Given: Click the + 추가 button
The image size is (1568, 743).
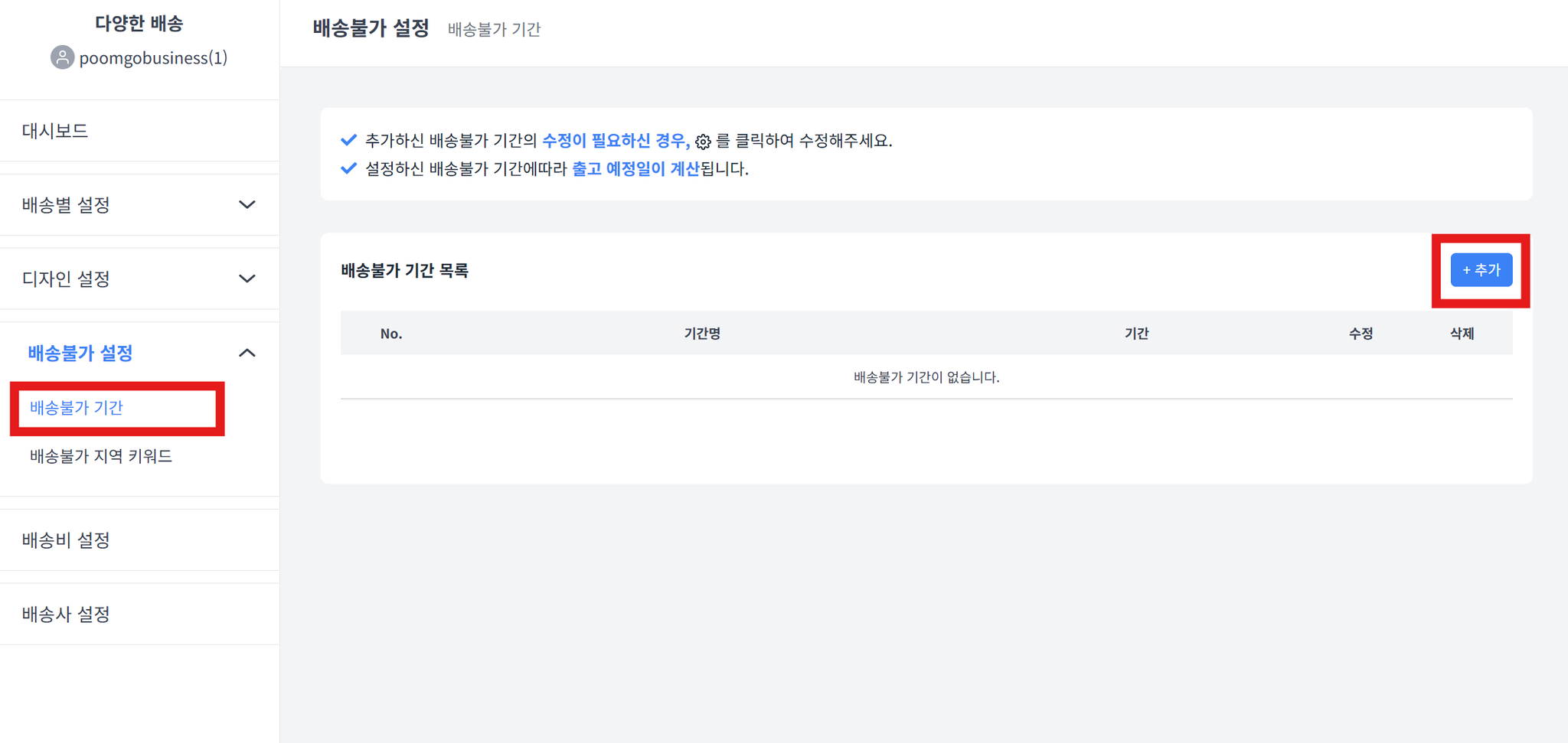Looking at the screenshot, I should [1481, 270].
